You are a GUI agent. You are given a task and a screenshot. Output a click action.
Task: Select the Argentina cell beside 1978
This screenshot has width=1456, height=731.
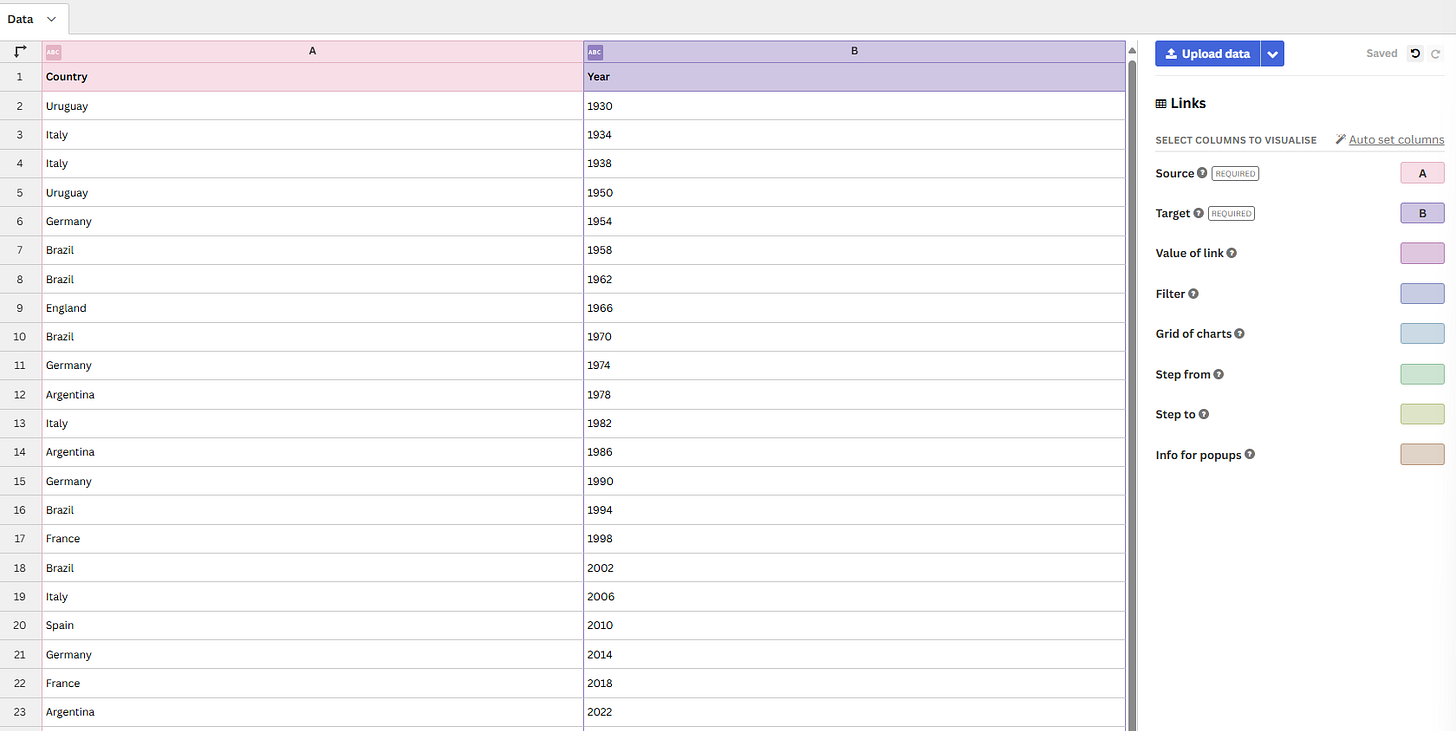313,395
